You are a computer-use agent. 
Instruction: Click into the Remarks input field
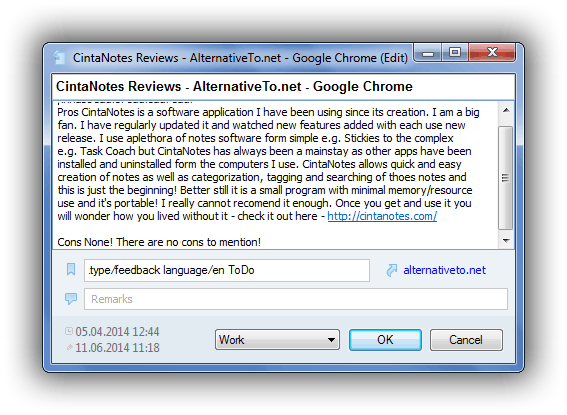tap(295, 299)
